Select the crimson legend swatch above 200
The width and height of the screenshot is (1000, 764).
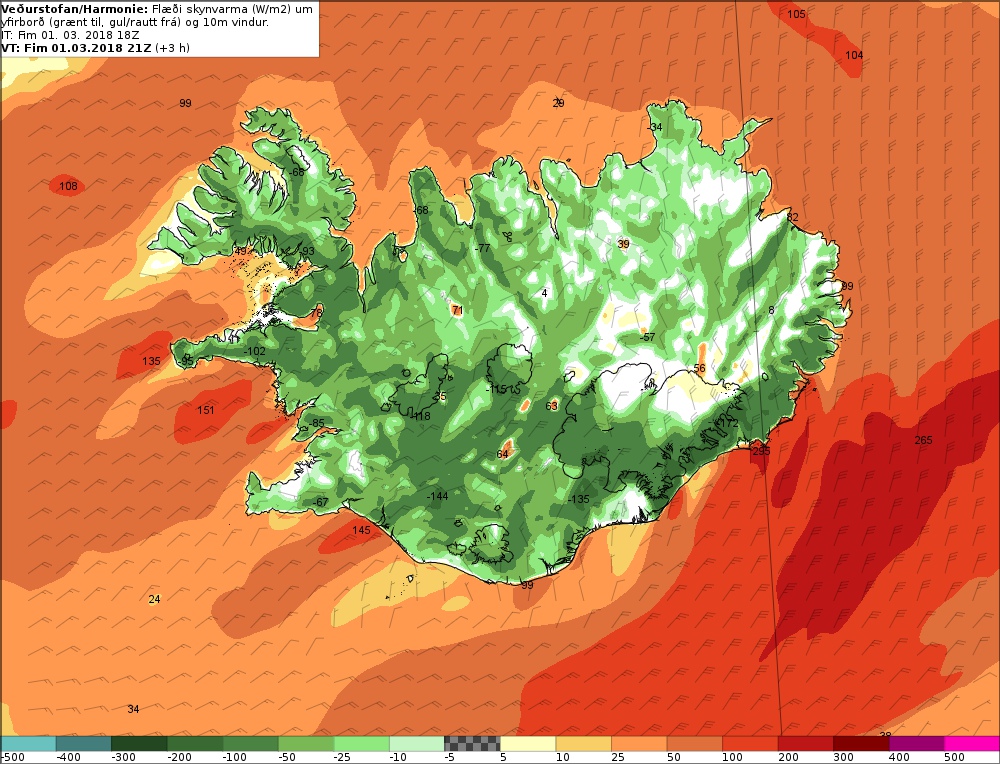click(x=805, y=743)
